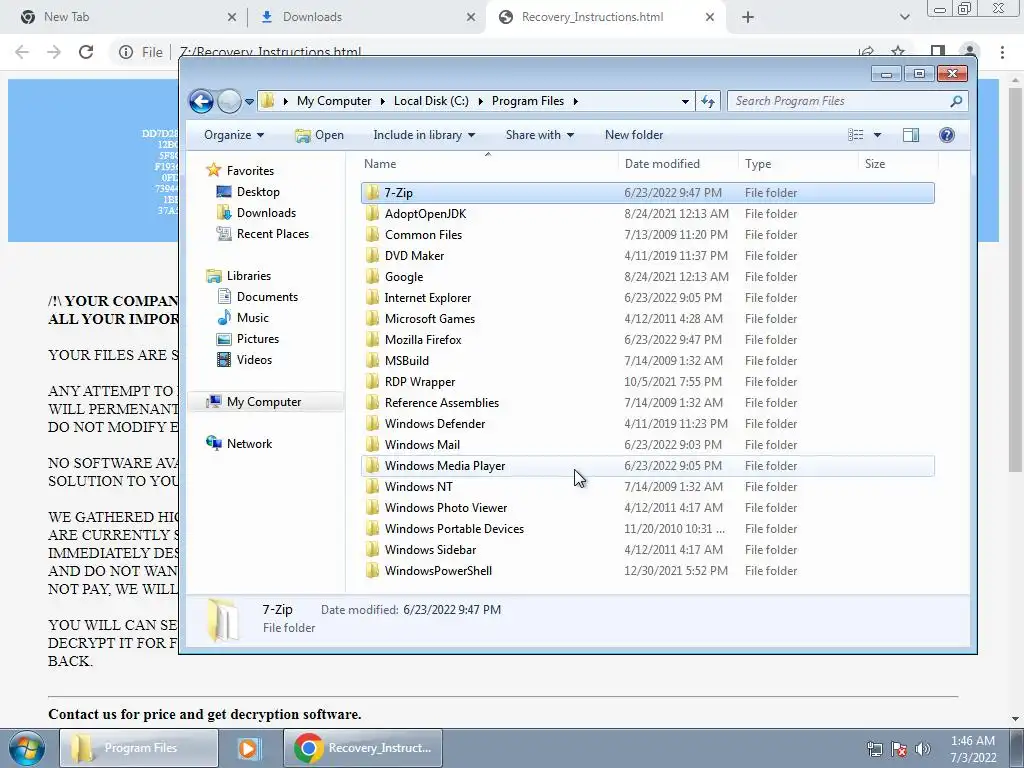Select the Mozilla Firefox folder icon
The width and height of the screenshot is (1024, 768).
[372, 340]
